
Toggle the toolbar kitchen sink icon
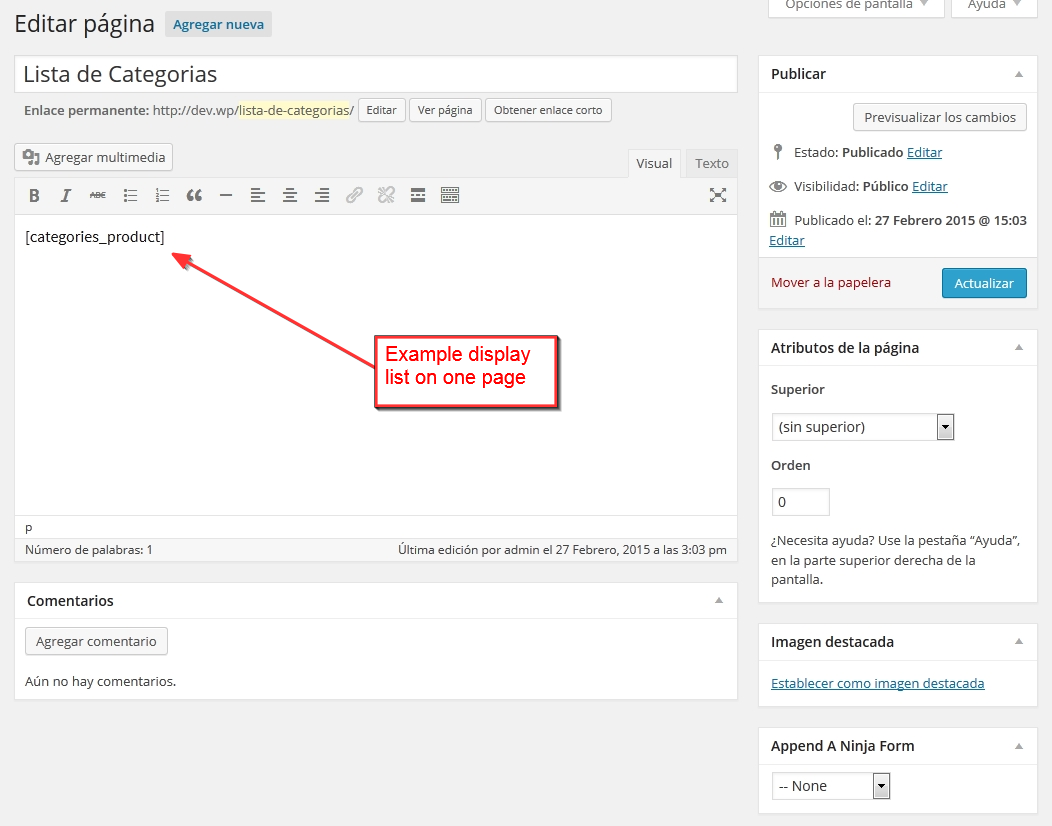(450, 195)
